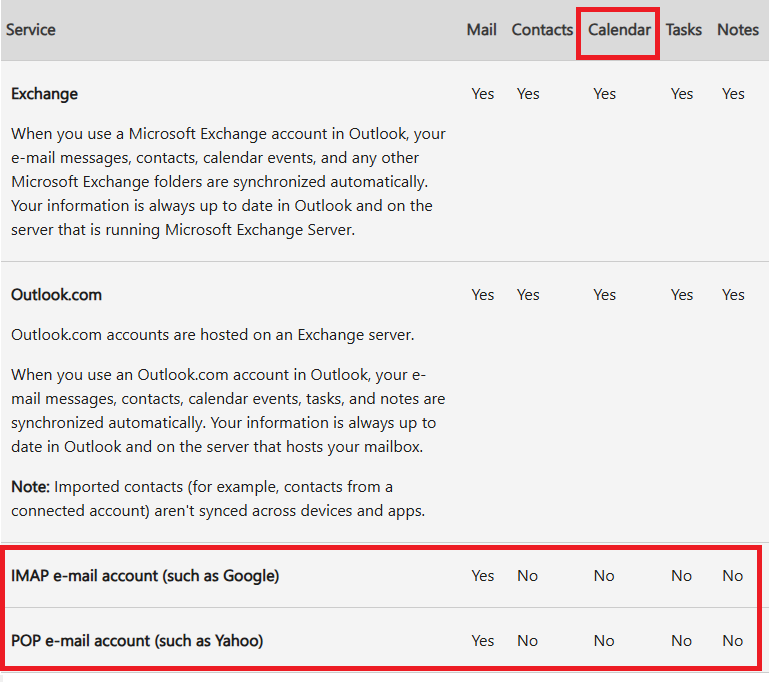Viewport: 776px width, 682px height.
Task: Select POP row Notes No cell
Action: click(732, 640)
